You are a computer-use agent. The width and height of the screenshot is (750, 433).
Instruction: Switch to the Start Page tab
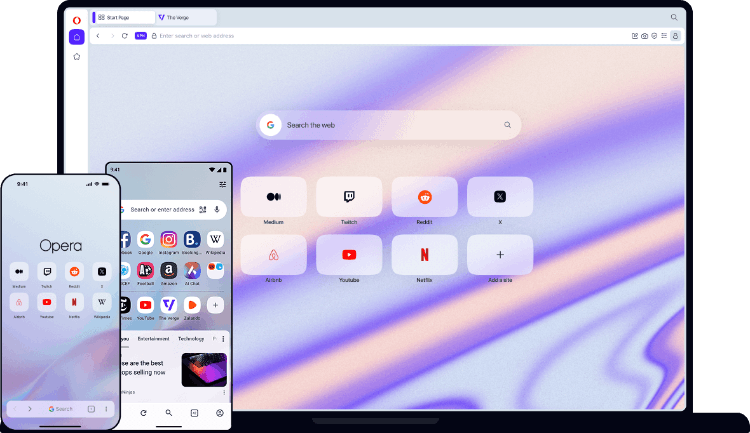(x=121, y=18)
